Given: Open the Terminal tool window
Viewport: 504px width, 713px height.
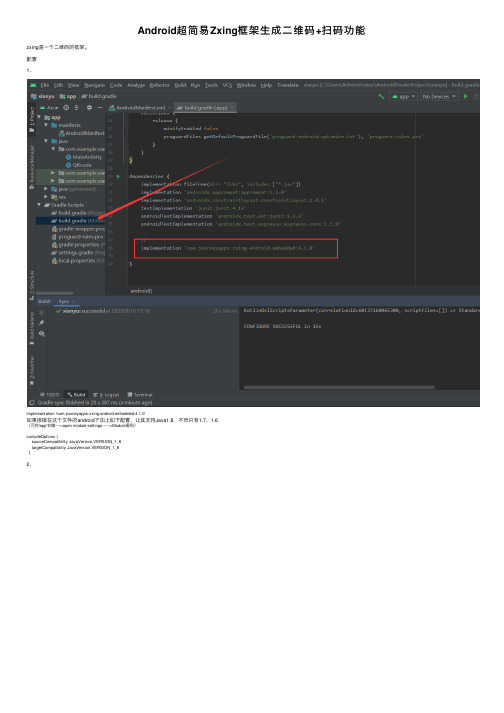Looking at the screenshot, I should coord(140,395).
